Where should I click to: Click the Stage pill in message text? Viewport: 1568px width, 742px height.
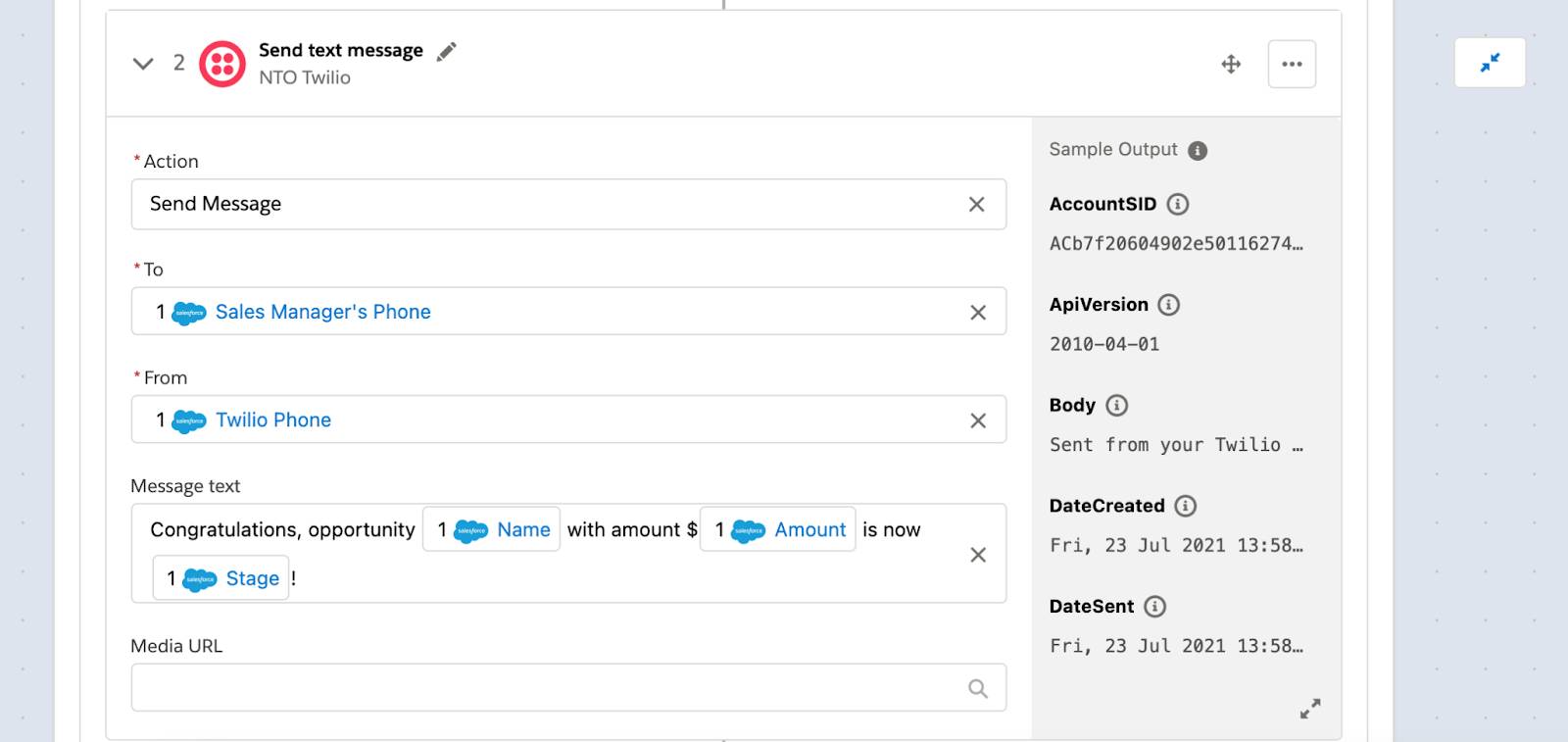point(221,578)
